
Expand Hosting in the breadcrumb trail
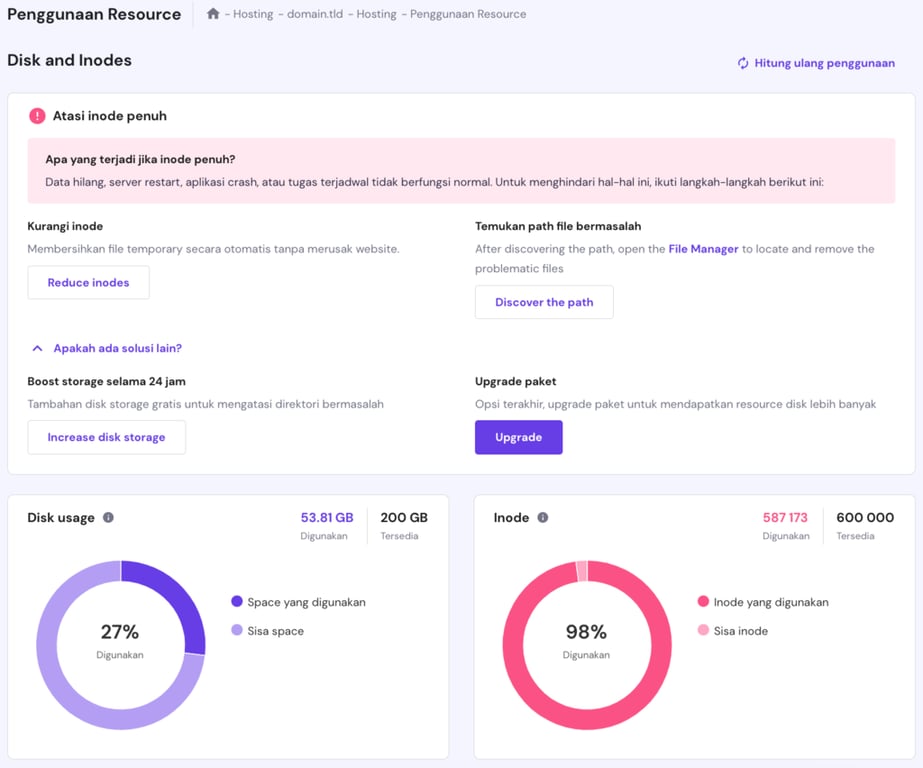tap(253, 14)
